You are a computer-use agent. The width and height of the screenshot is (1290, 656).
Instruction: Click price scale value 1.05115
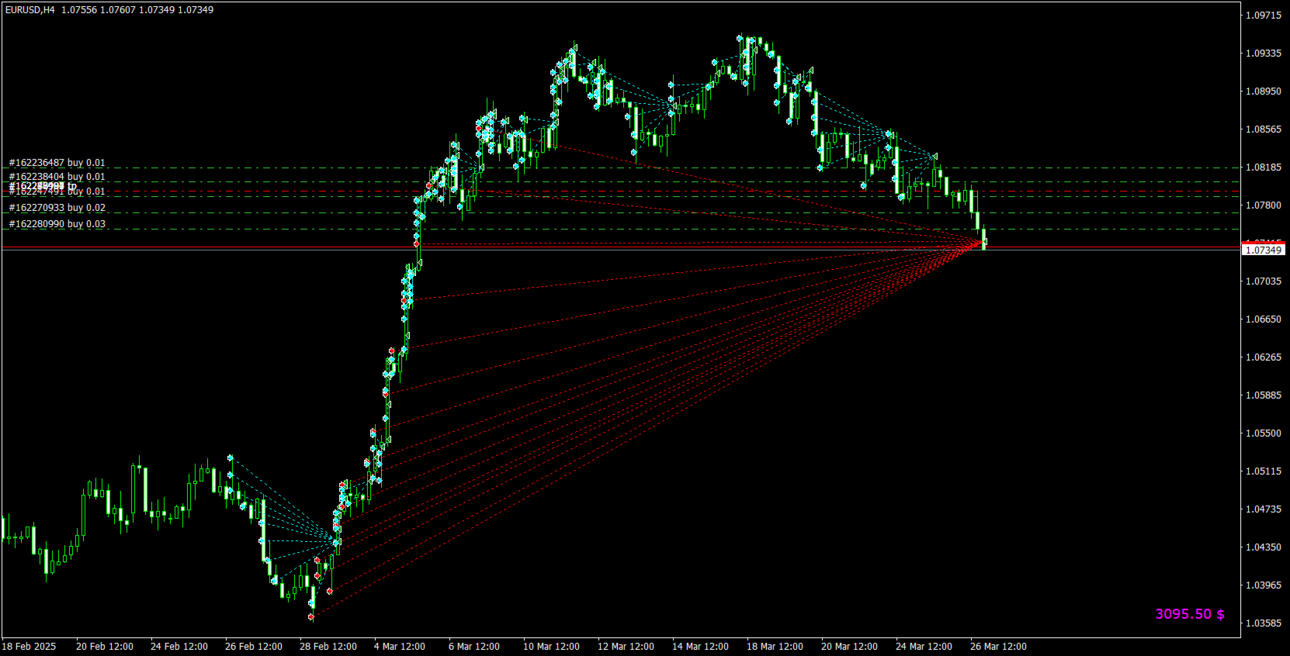click(1264, 471)
